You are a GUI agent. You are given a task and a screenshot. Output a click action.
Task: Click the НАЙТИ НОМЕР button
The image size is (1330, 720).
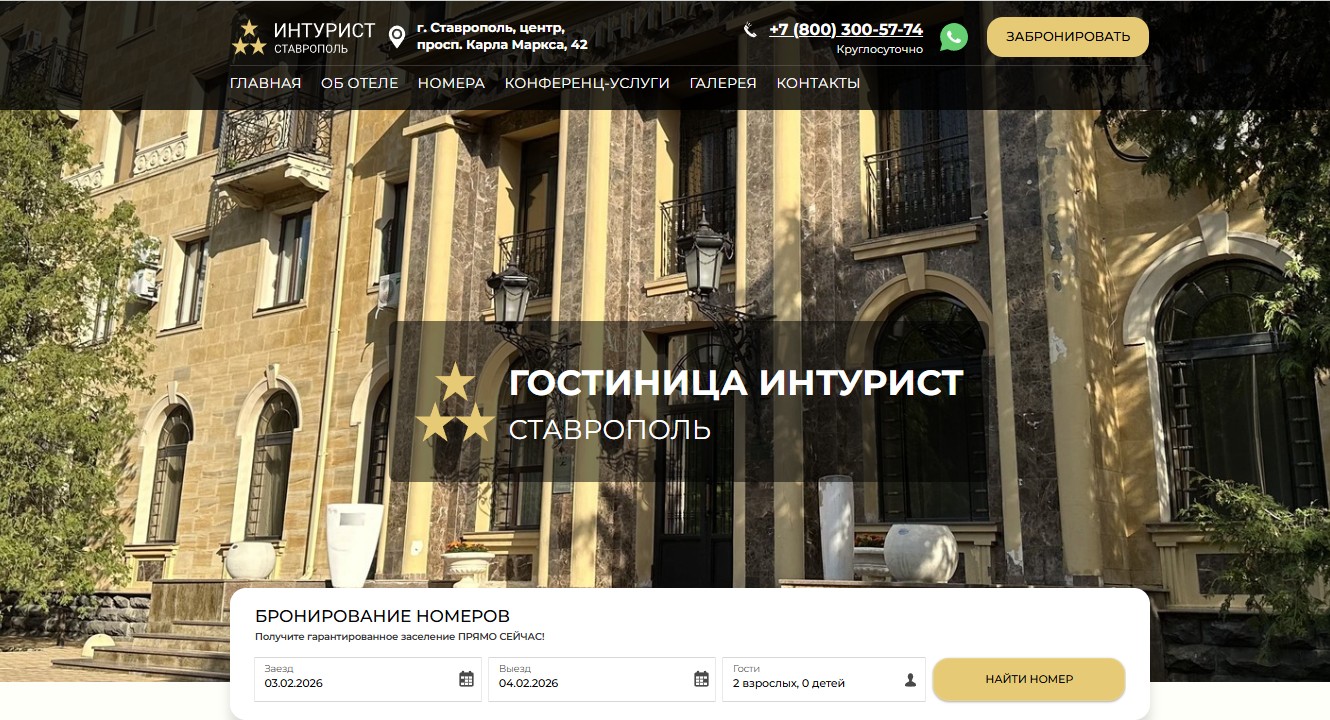[x=1028, y=679]
